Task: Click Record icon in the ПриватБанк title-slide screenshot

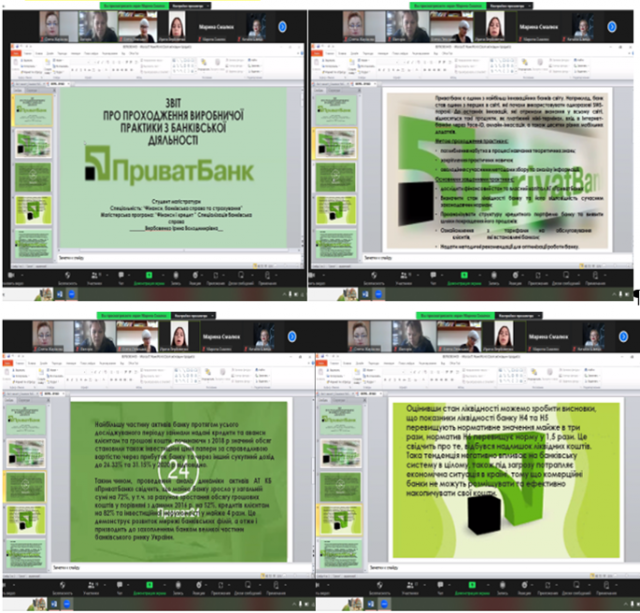Action: click(x=176, y=275)
